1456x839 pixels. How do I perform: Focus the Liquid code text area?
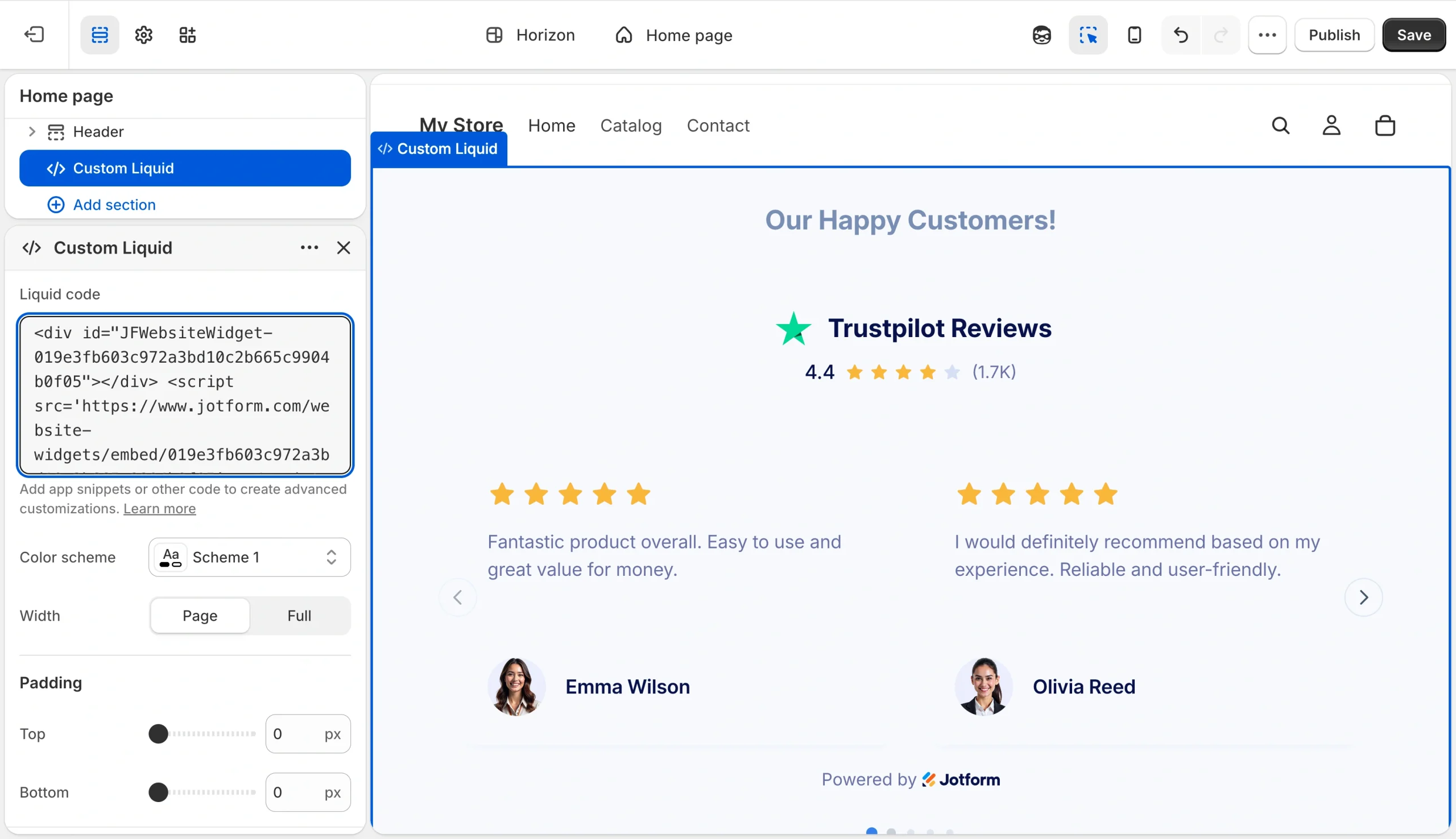184,394
